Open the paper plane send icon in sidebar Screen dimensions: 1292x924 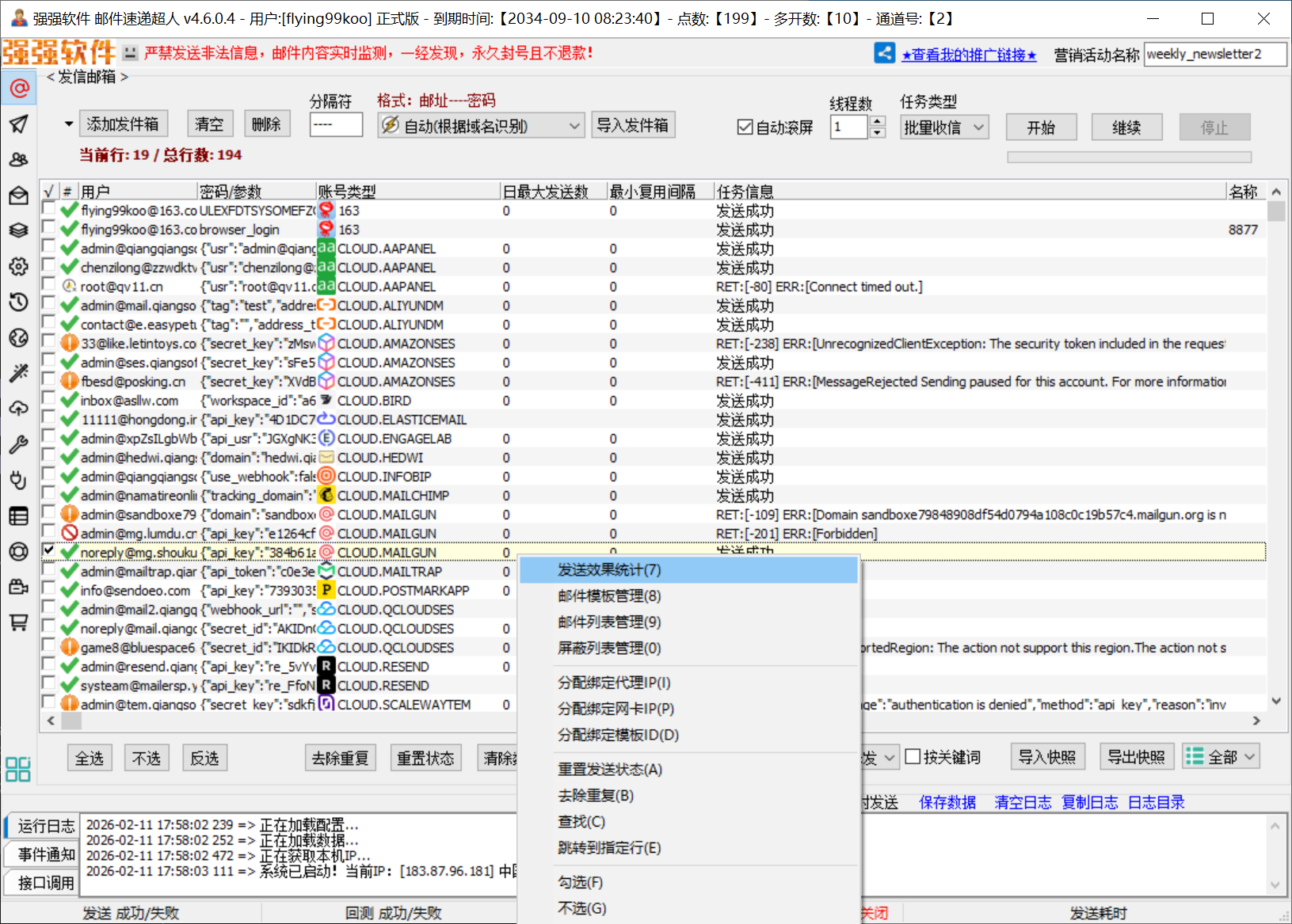click(19, 124)
